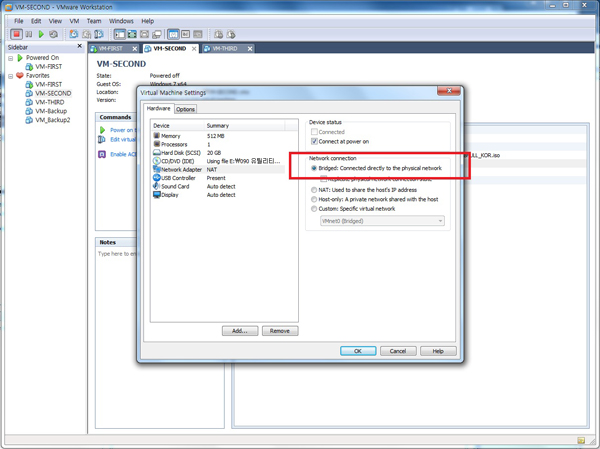Select the CD/DVD (IDE) device row

tap(218, 161)
